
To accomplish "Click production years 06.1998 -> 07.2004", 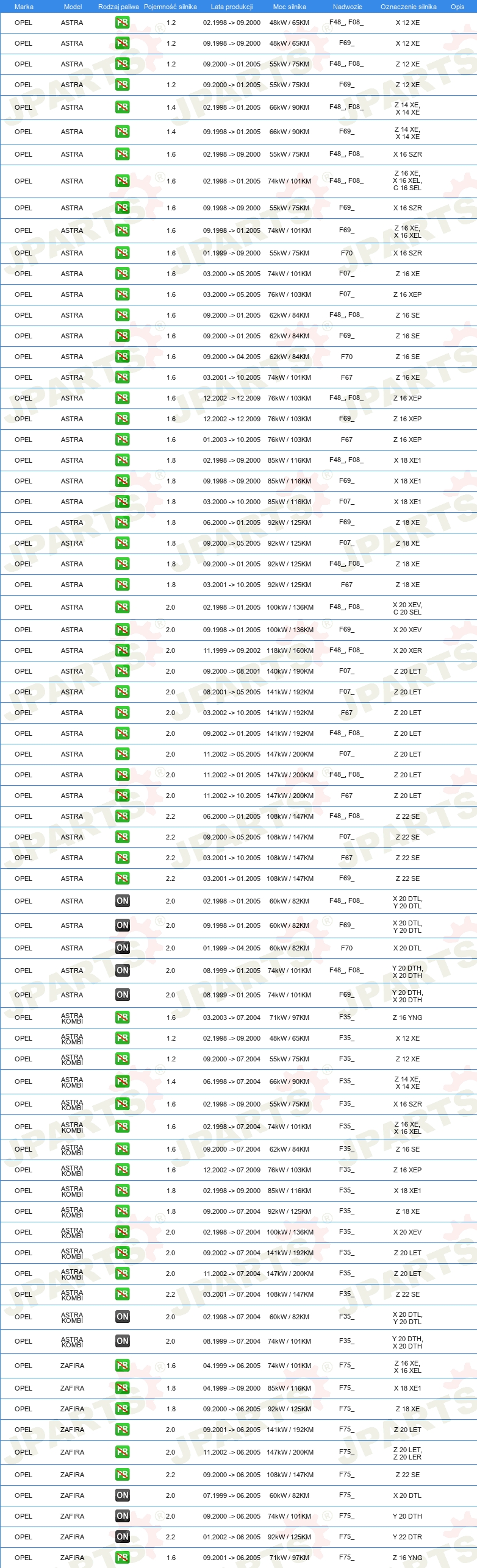I will 232,1082.
